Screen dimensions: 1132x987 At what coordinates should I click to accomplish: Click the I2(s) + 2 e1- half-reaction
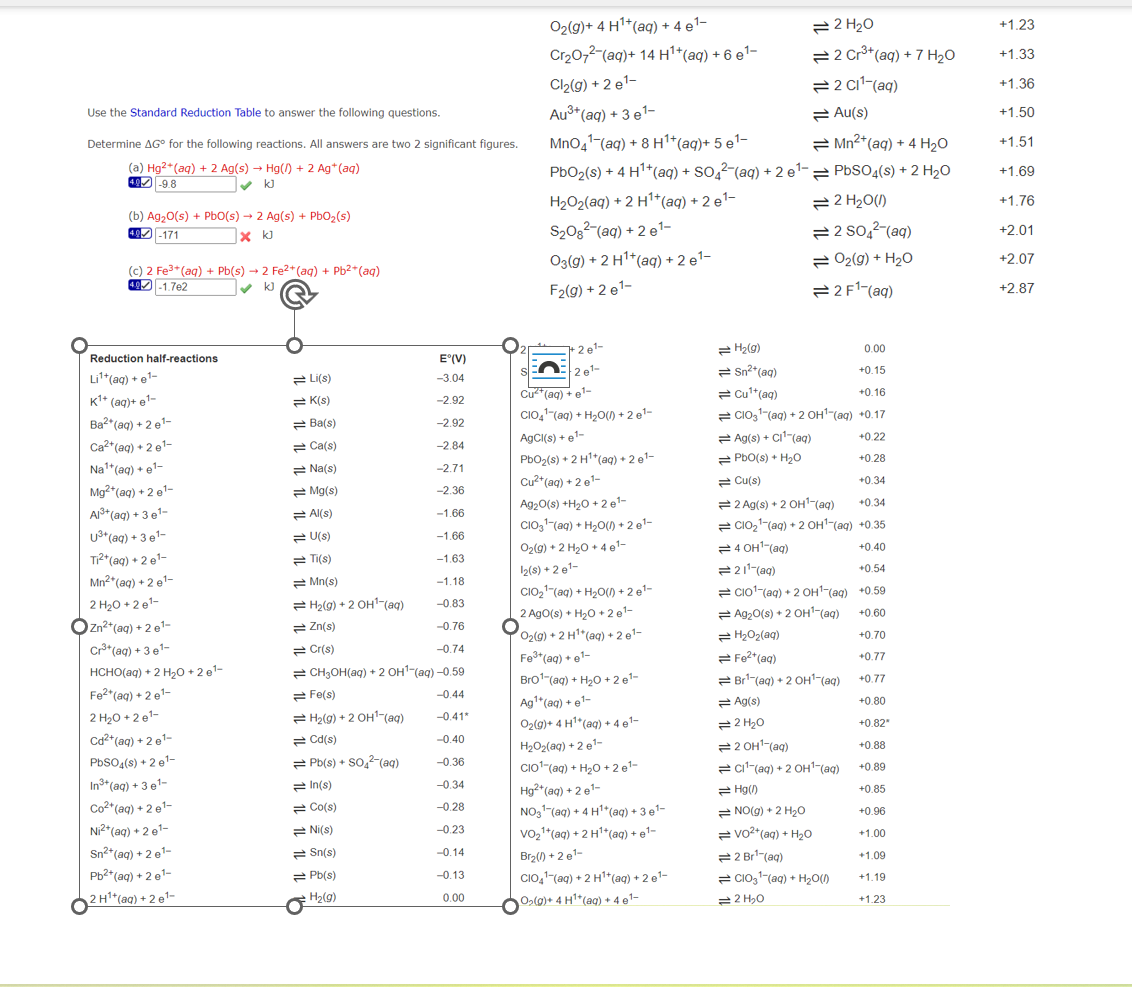pyautogui.click(x=549, y=570)
